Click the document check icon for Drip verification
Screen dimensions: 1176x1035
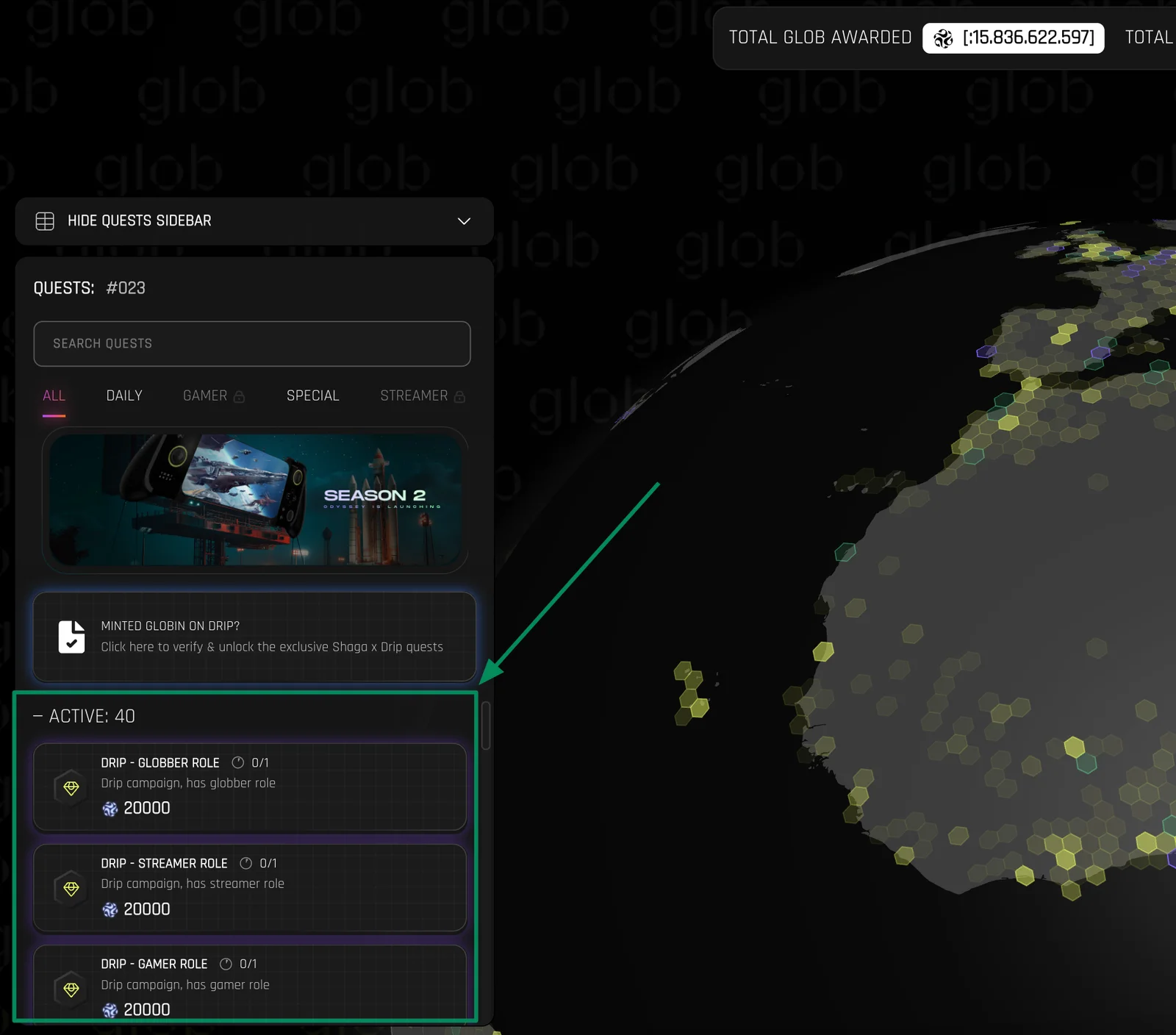(x=71, y=637)
